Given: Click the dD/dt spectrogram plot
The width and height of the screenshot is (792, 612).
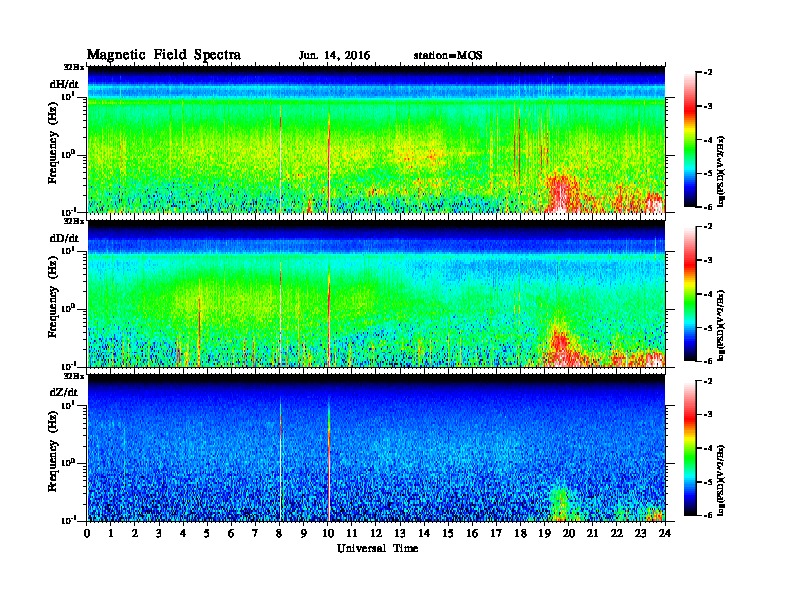Looking at the screenshot, I should click(376, 294).
